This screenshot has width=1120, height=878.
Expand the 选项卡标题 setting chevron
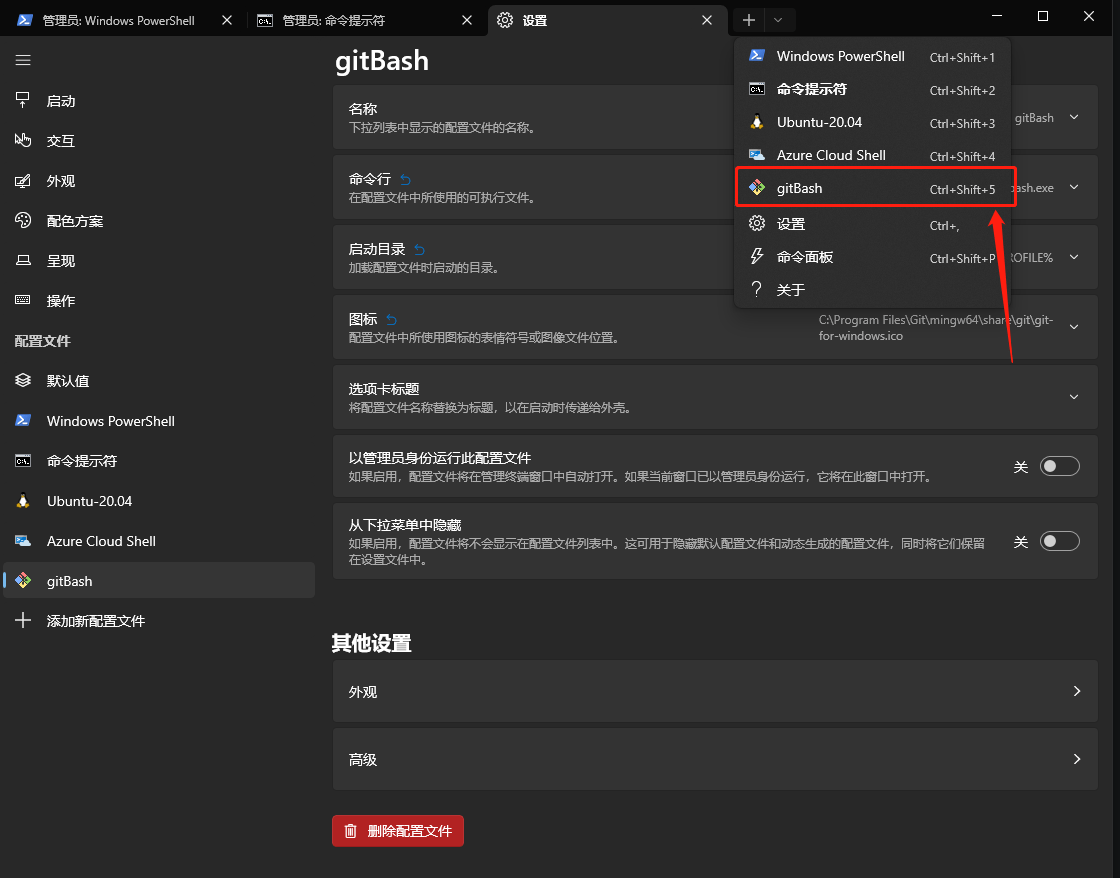pos(1074,397)
